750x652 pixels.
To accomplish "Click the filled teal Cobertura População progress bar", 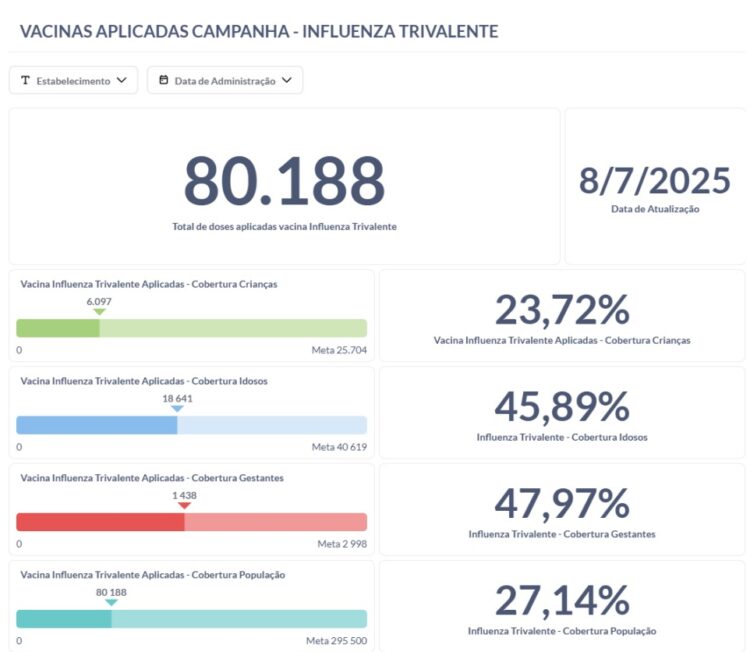I will (64, 619).
